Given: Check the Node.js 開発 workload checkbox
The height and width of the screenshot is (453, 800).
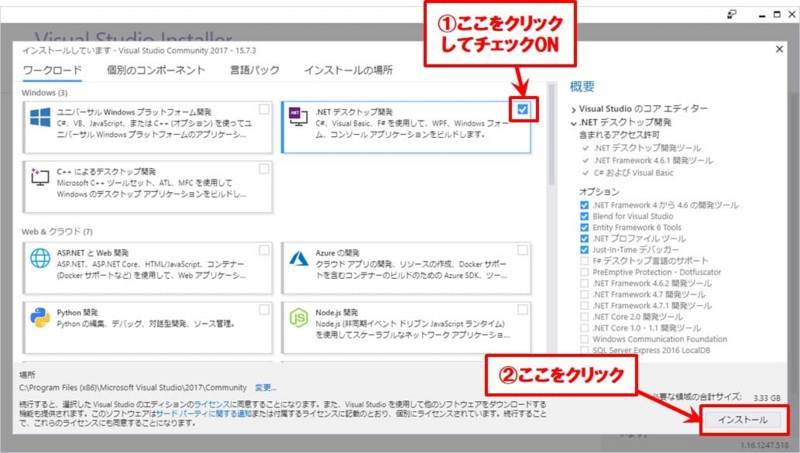Looking at the screenshot, I should (x=522, y=310).
